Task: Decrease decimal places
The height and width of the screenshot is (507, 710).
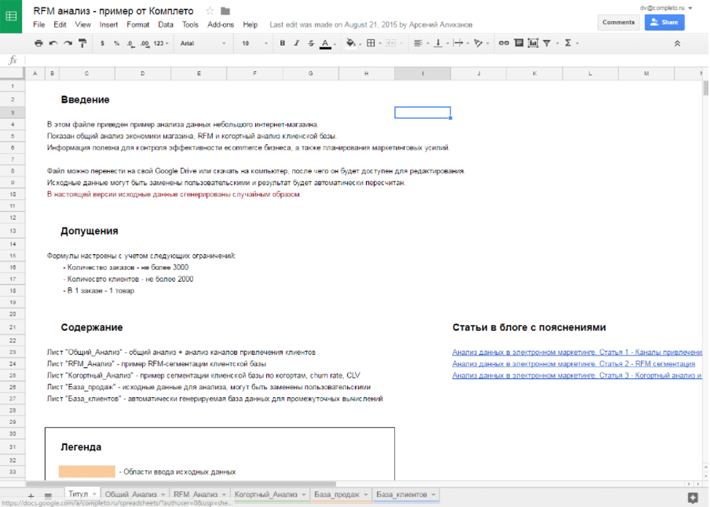Action: coord(130,43)
